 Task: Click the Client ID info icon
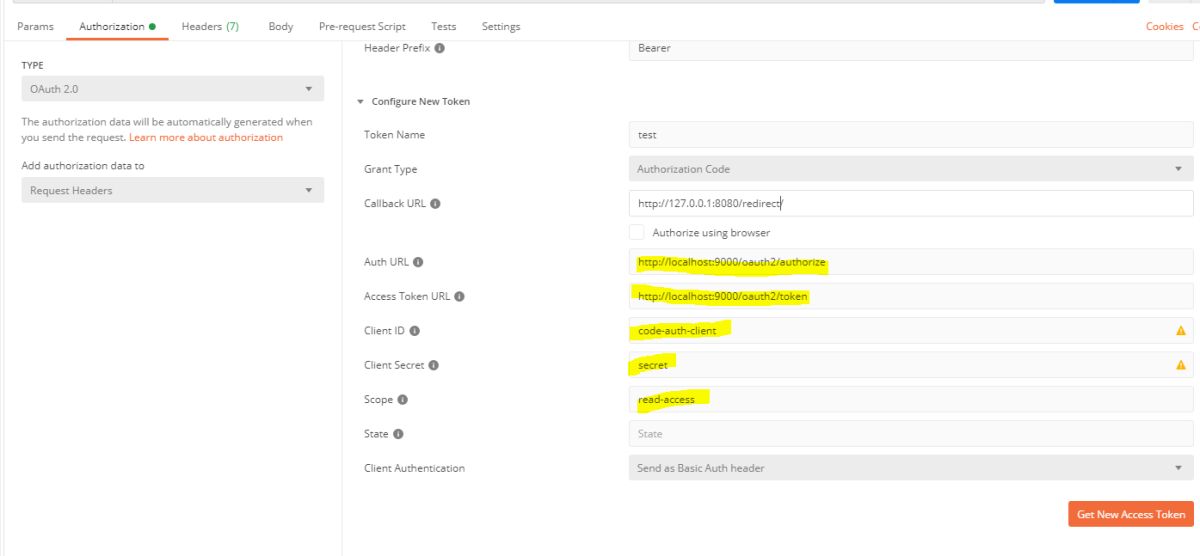point(414,331)
